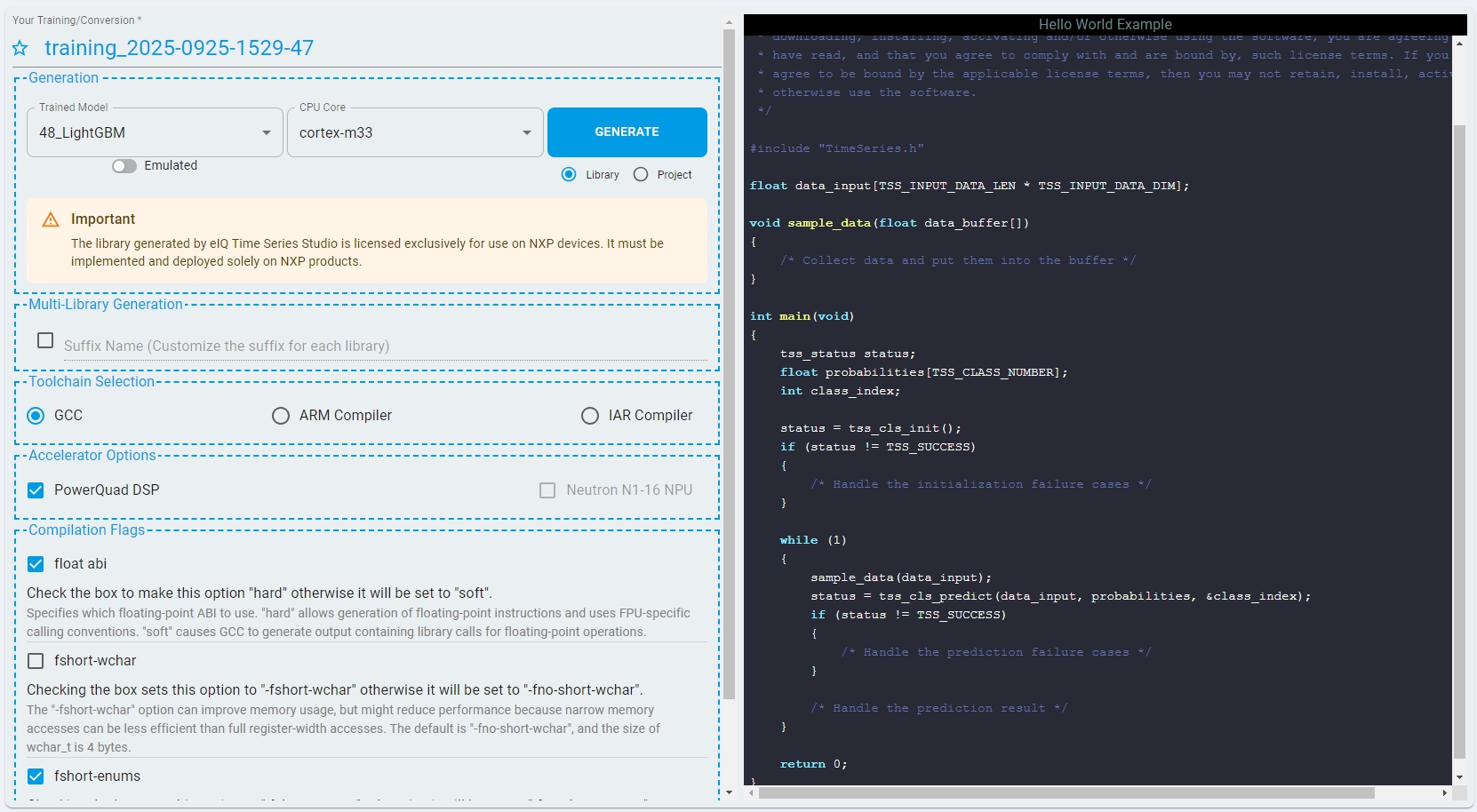This screenshot has height=812, width=1477.
Task: Uncheck the fshort-enums checkbox
Action: coord(36,776)
